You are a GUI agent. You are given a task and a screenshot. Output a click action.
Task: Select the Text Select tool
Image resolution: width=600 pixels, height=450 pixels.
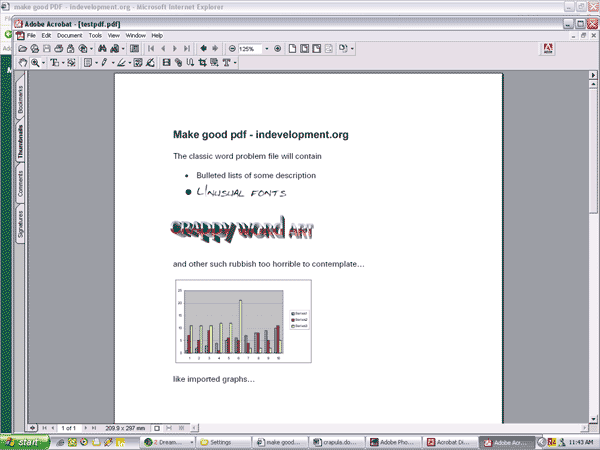point(55,63)
